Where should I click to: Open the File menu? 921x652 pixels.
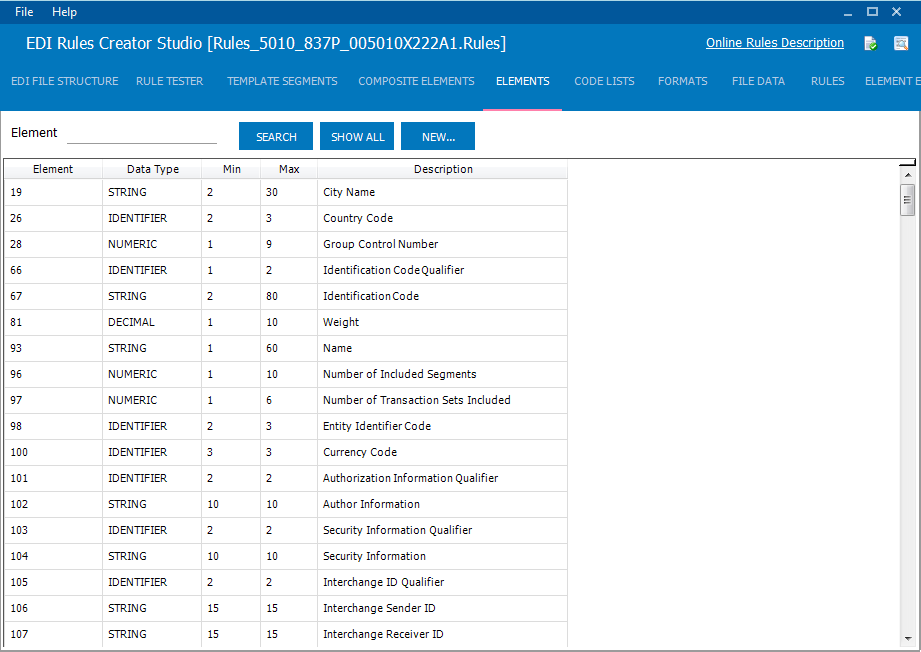[24, 12]
